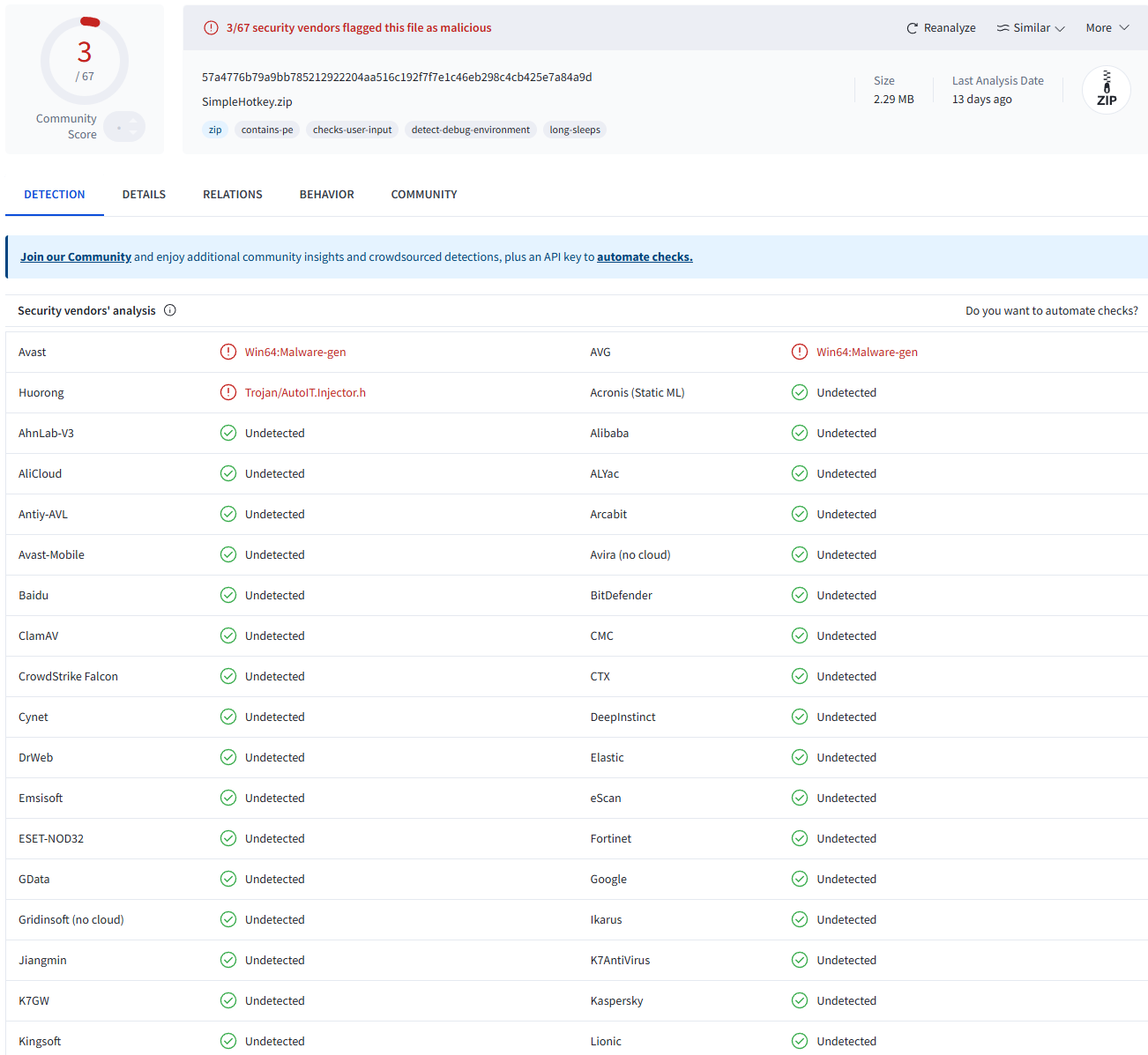Click the green check icon for Antiy-AVL
The width and height of the screenshot is (1148, 1055).
click(228, 514)
